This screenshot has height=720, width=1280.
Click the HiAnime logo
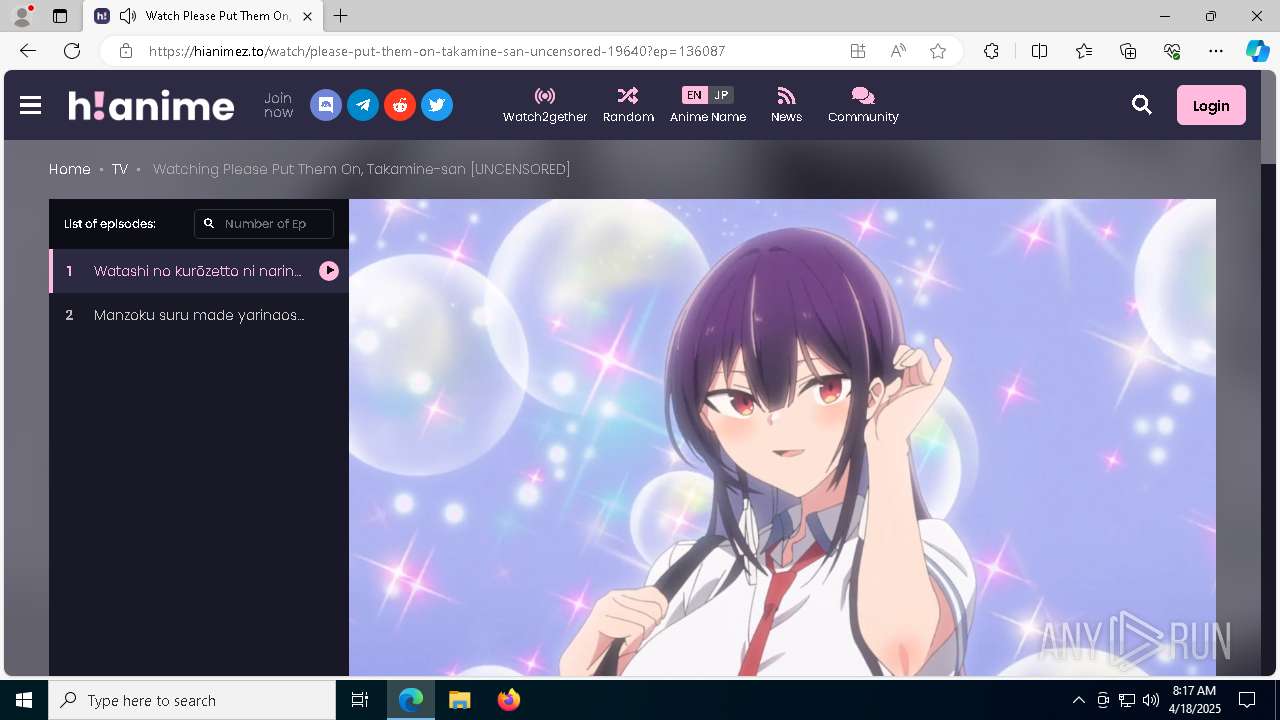pos(151,105)
